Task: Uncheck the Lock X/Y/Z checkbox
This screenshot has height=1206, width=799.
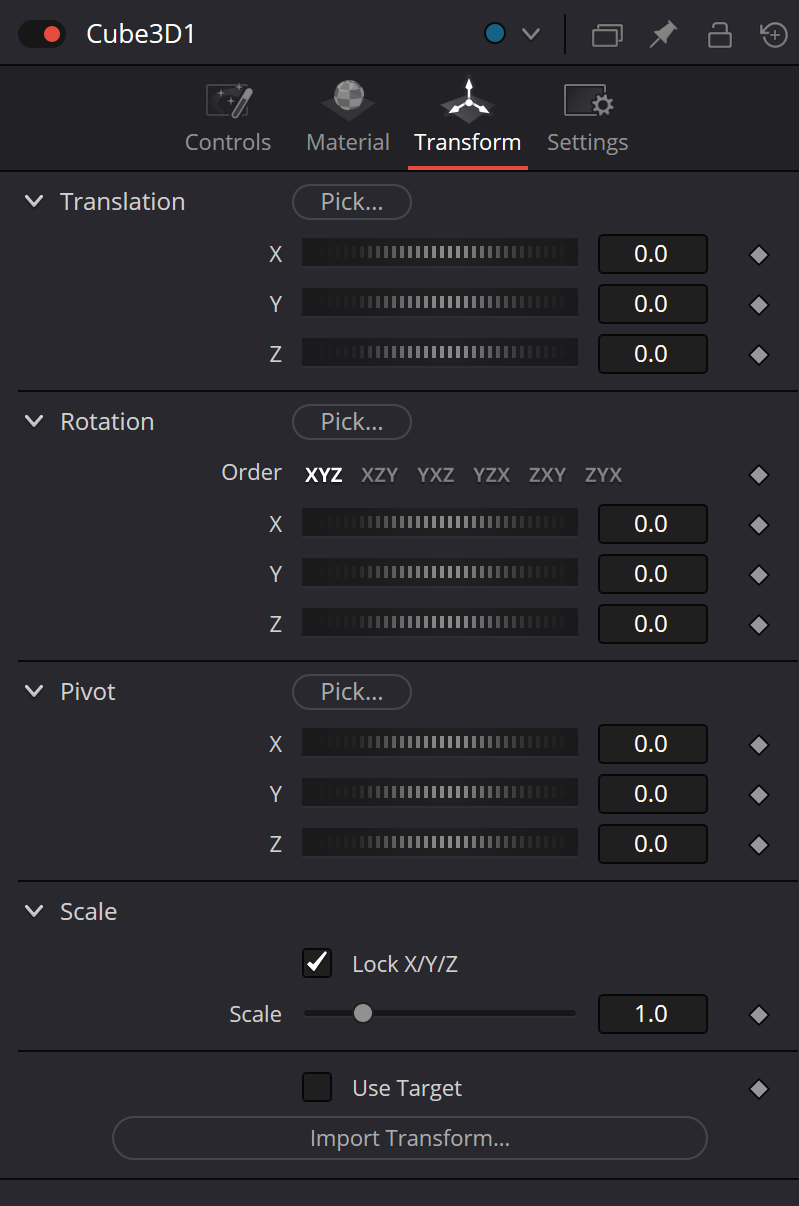Action: click(x=317, y=963)
